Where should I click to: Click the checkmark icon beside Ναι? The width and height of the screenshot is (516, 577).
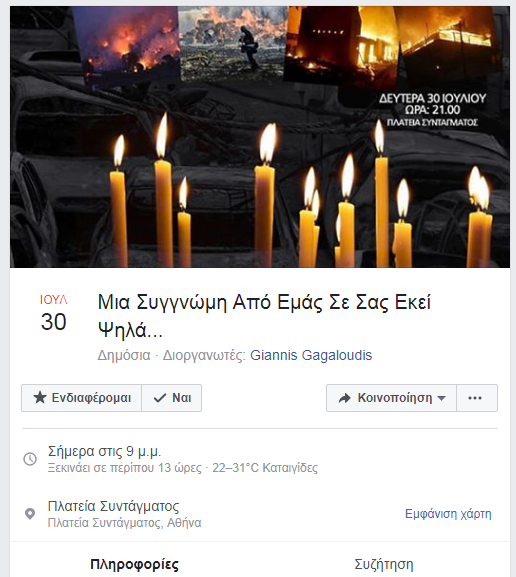pos(160,398)
